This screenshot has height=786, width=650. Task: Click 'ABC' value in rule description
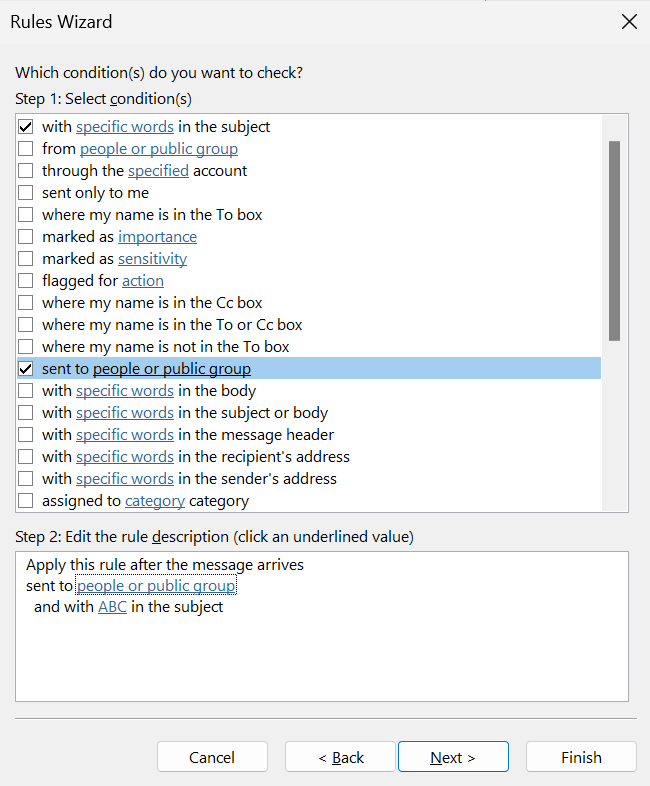(x=112, y=607)
